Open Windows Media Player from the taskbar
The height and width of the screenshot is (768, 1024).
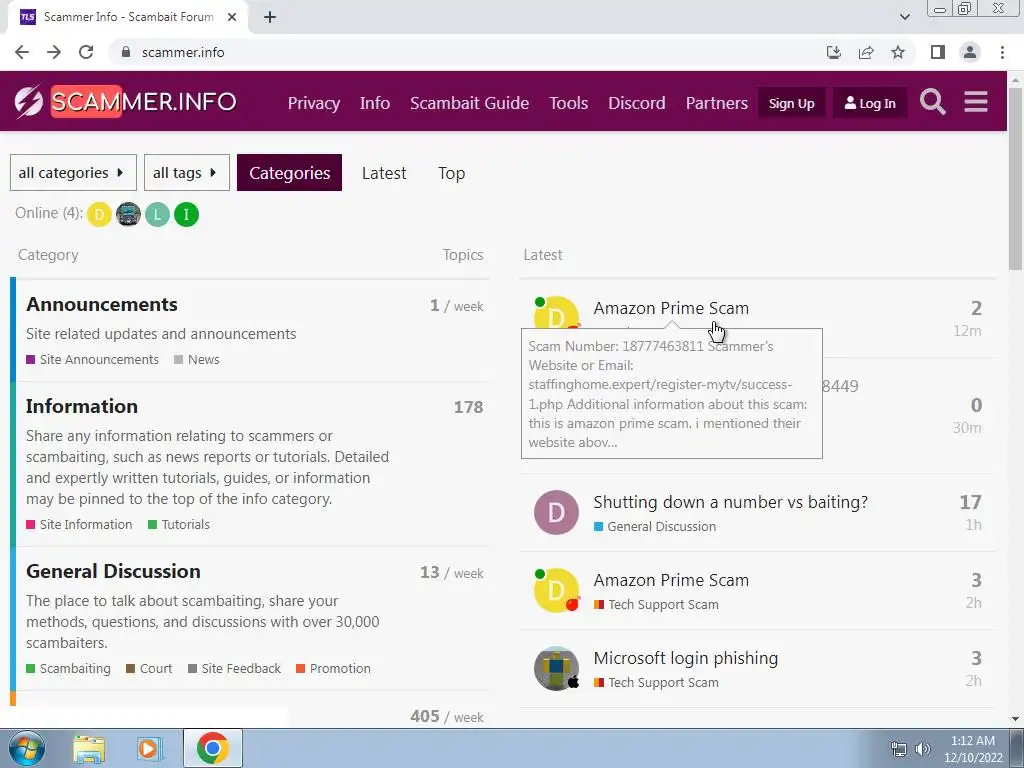tap(149, 748)
